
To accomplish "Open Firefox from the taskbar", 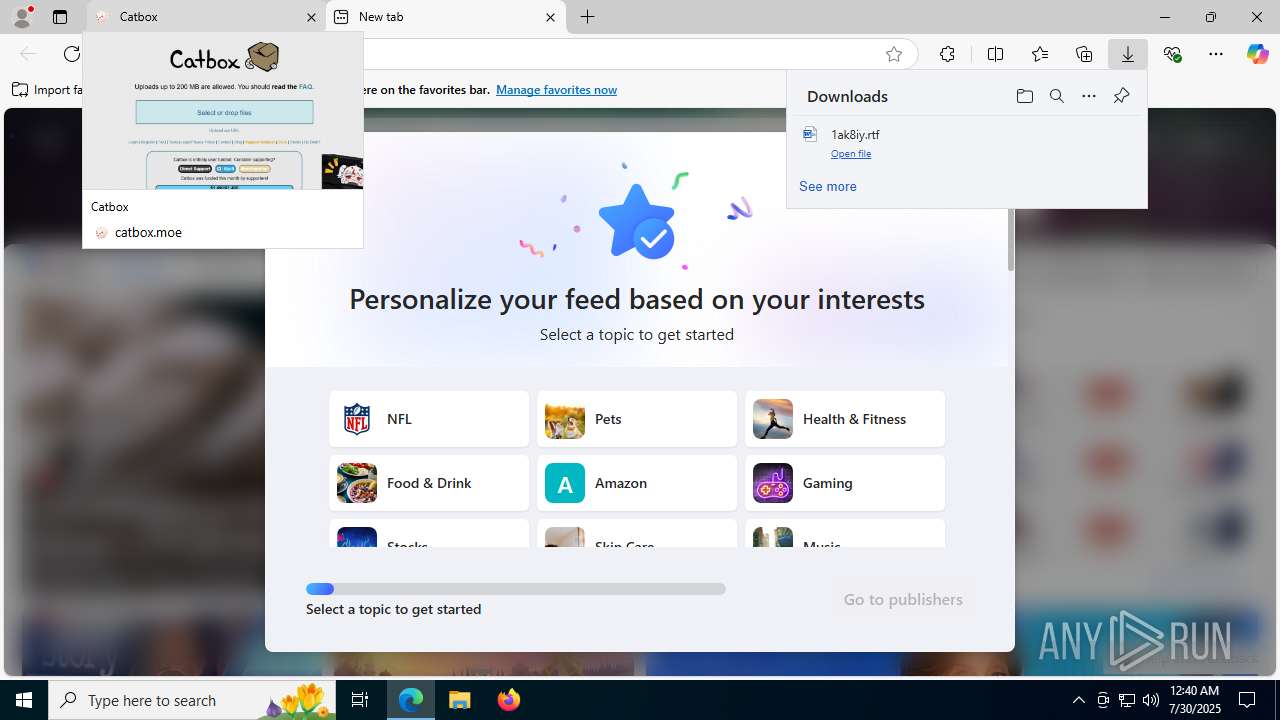I will point(509,700).
